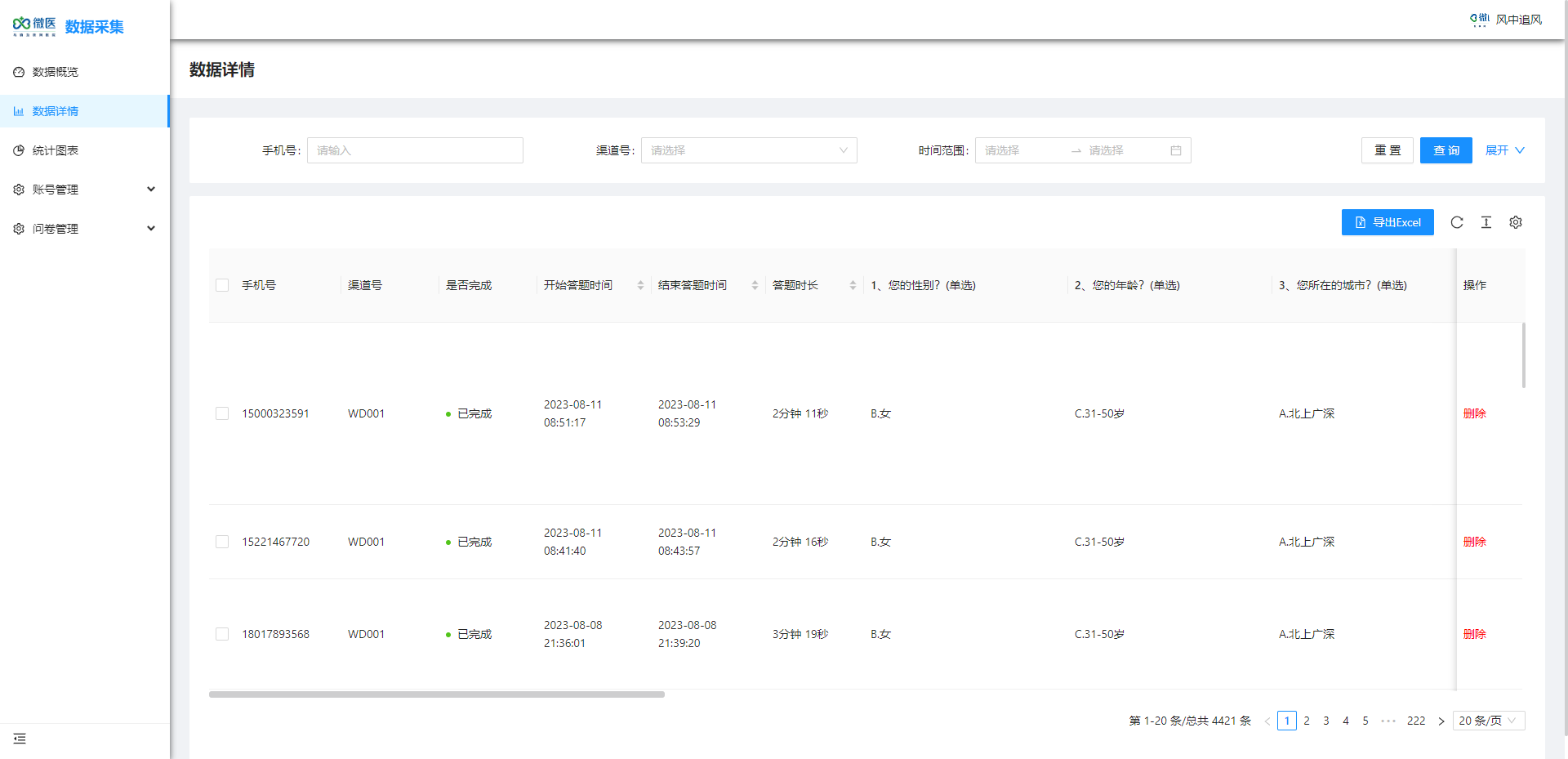This screenshot has height=759, width=1568.
Task: Click the horizontal table scrollbar
Action: coord(437,694)
